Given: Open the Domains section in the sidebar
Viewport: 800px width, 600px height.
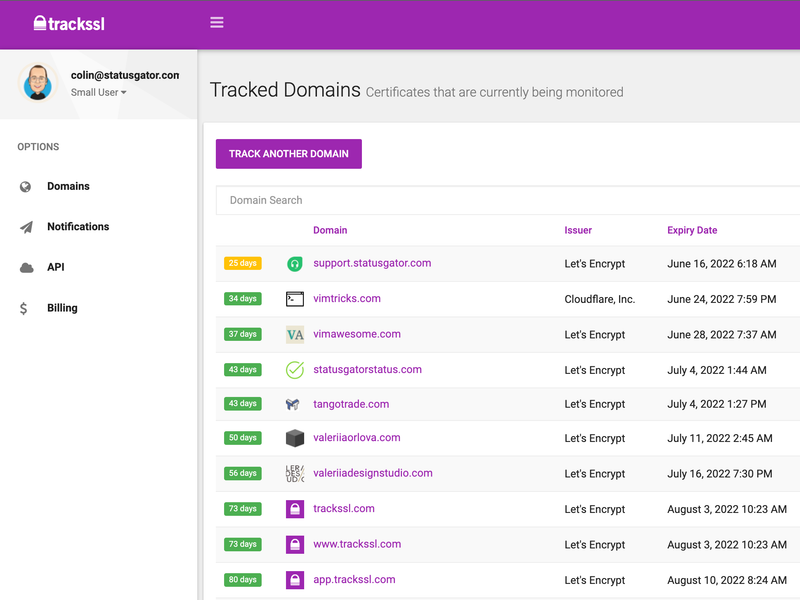Looking at the screenshot, I should [67, 186].
